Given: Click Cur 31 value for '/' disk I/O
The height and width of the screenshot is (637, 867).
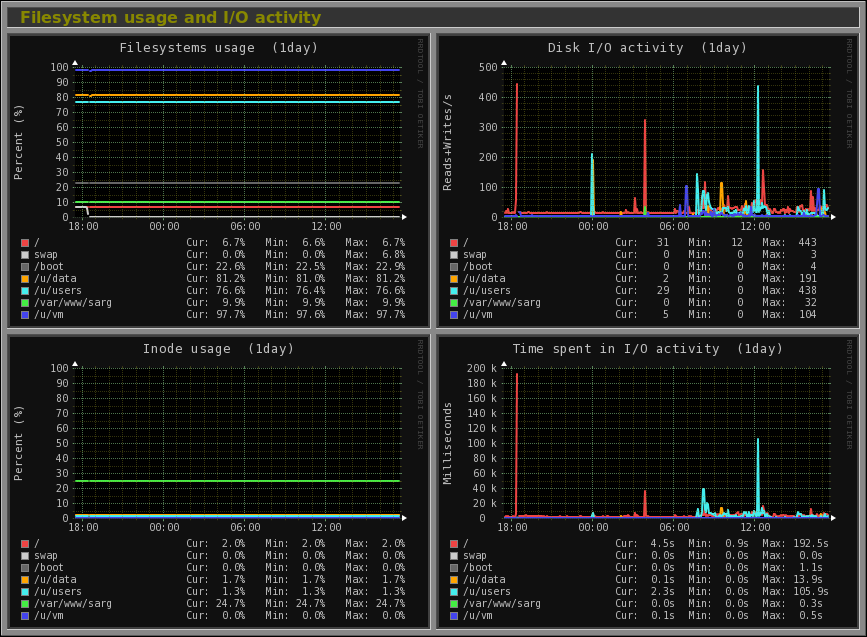Looking at the screenshot, I should 662,243.
